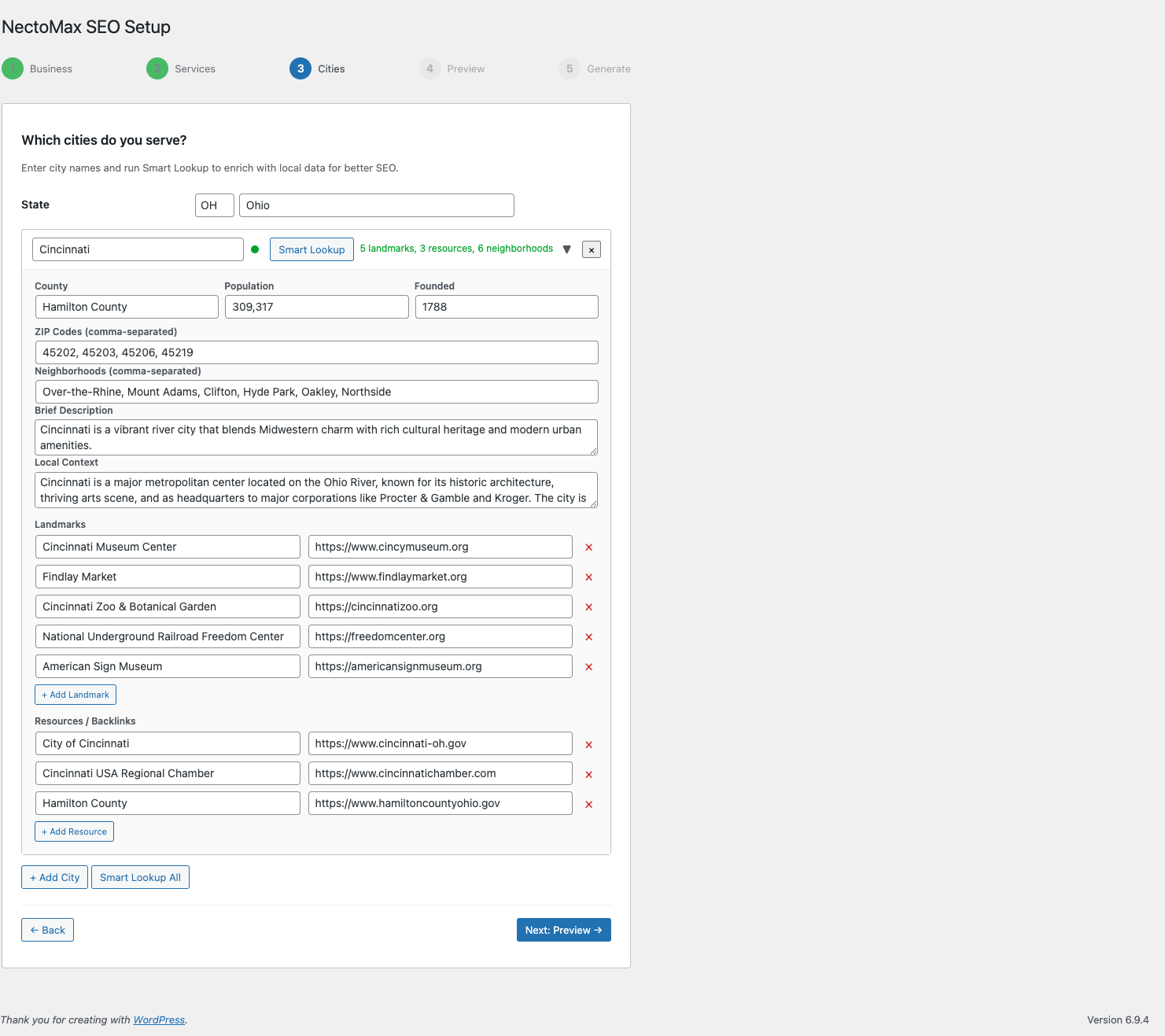Select the ZIP Codes input field
The image size is (1165, 1036).
click(x=315, y=352)
